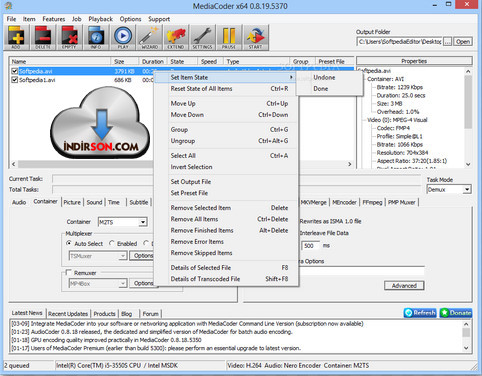
Task: Click the news panel scroll down arrow
Action: tap(466, 348)
